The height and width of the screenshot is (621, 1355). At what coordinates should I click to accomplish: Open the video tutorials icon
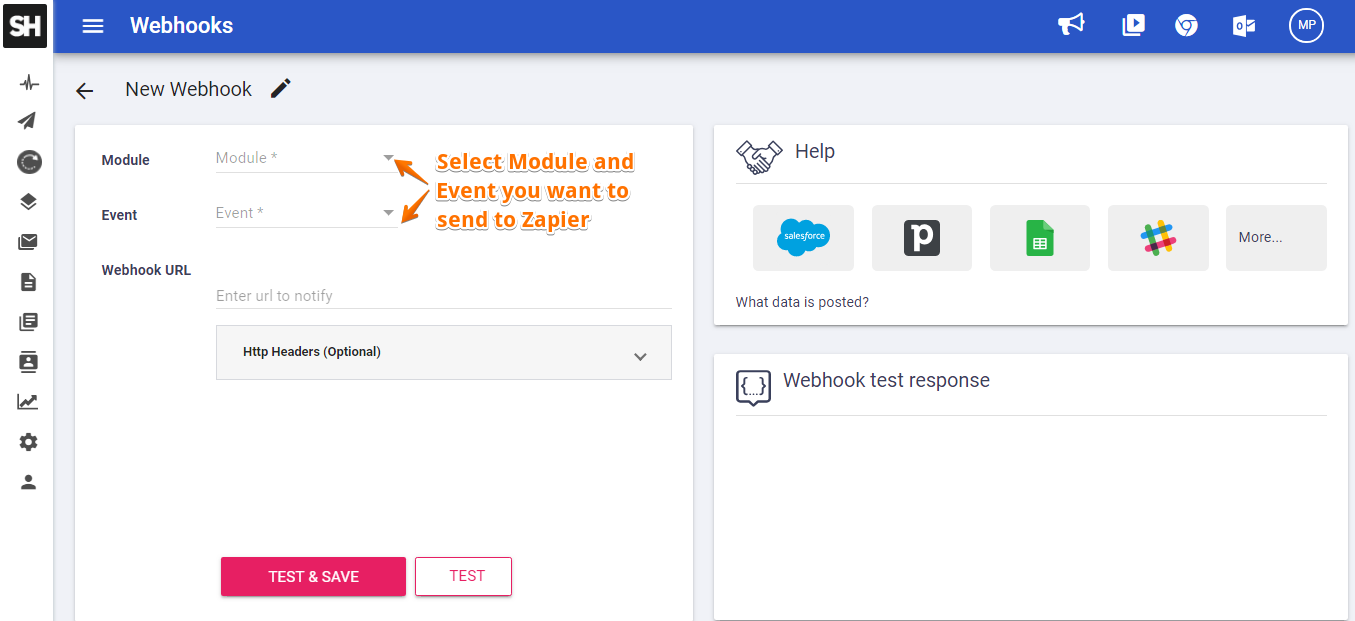1133,25
